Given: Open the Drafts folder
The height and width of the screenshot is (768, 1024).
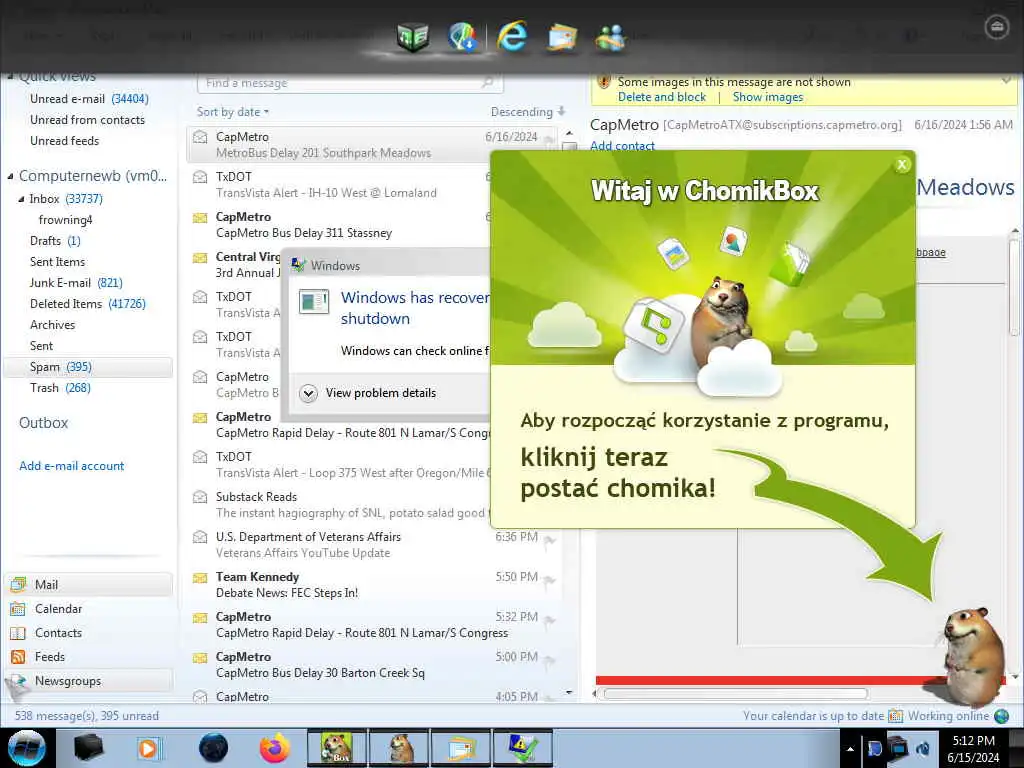Looking at the screenshot, I should point(55,240).
